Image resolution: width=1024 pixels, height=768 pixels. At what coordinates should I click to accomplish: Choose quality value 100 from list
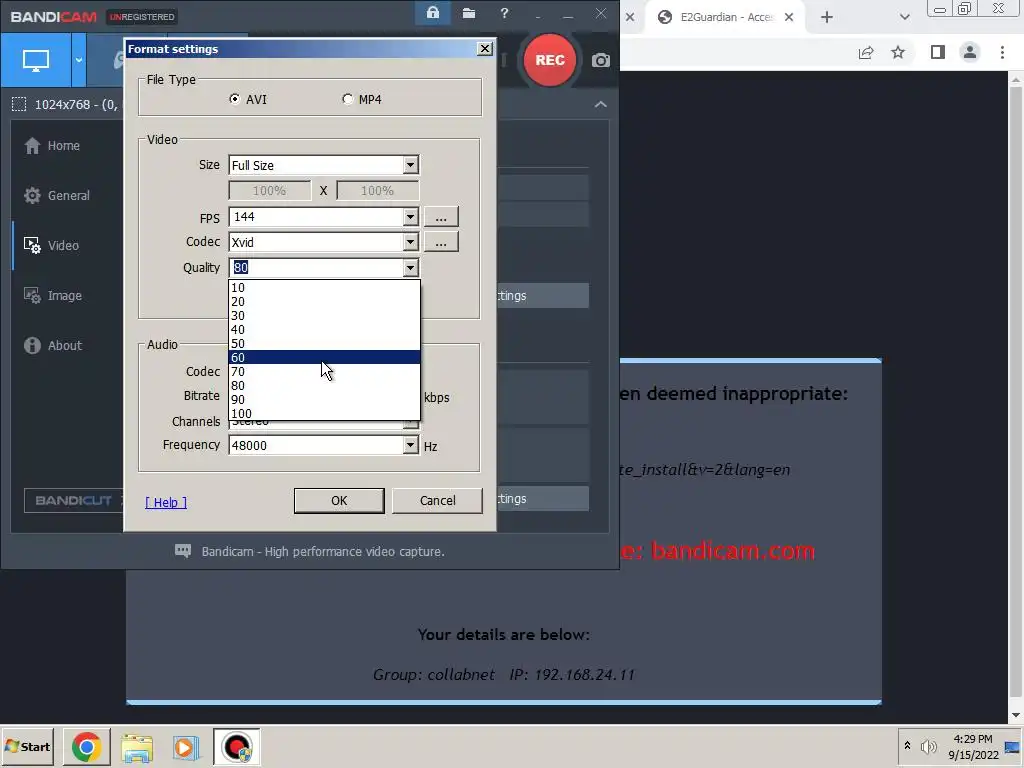tap(324, 413)
